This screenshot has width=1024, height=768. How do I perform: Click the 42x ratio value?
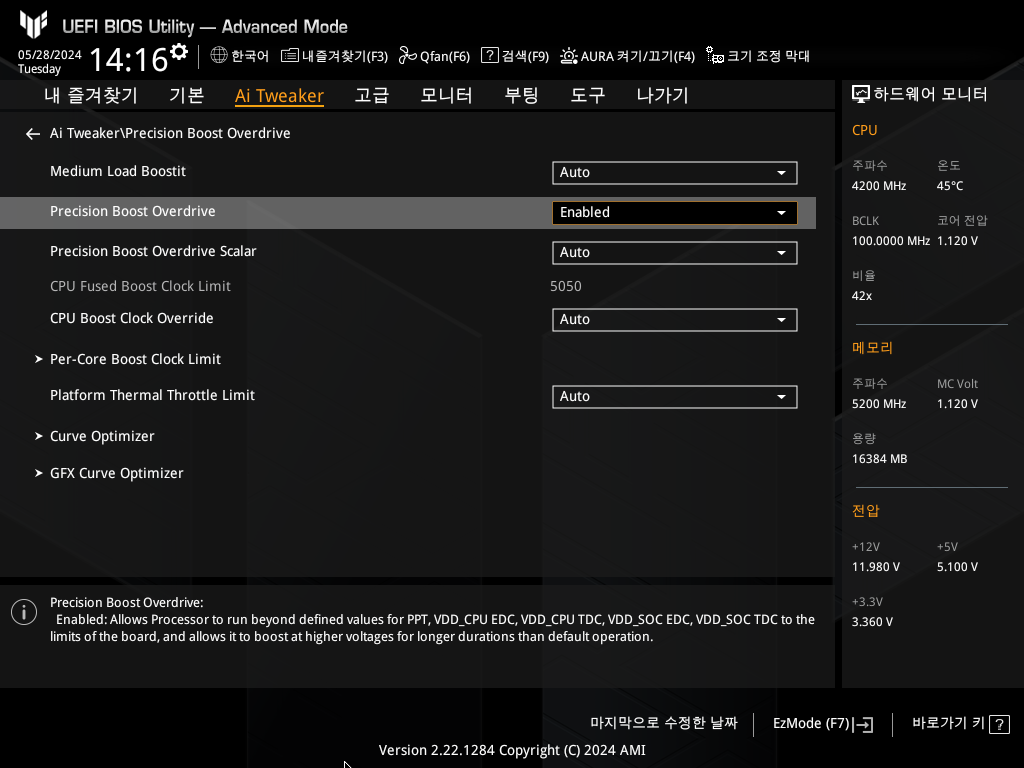[862, 296]
